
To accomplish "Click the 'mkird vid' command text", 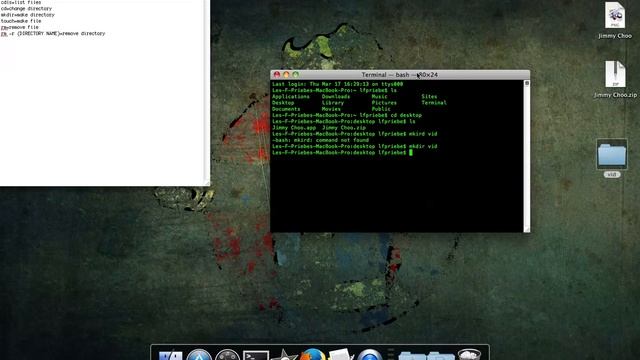I will 423,134.
